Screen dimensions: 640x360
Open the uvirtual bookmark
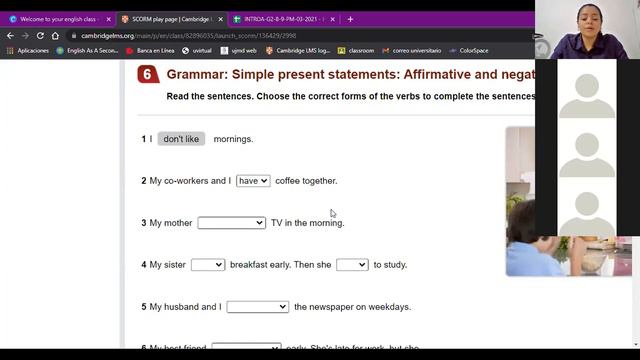pos(197,51)
